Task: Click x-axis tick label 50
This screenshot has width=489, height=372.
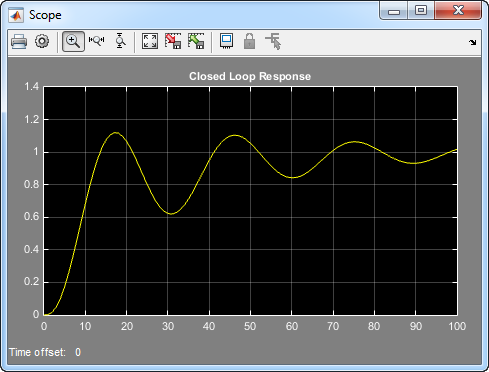Action: (x=250, y=326)
